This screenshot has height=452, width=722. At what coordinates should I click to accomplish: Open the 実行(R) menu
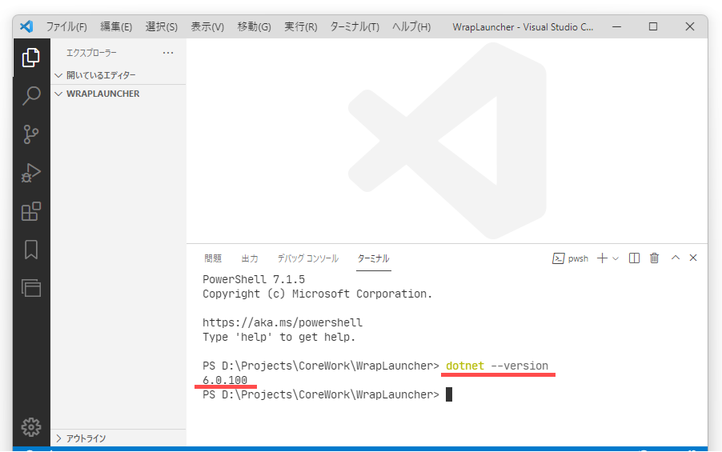(301, 27)
